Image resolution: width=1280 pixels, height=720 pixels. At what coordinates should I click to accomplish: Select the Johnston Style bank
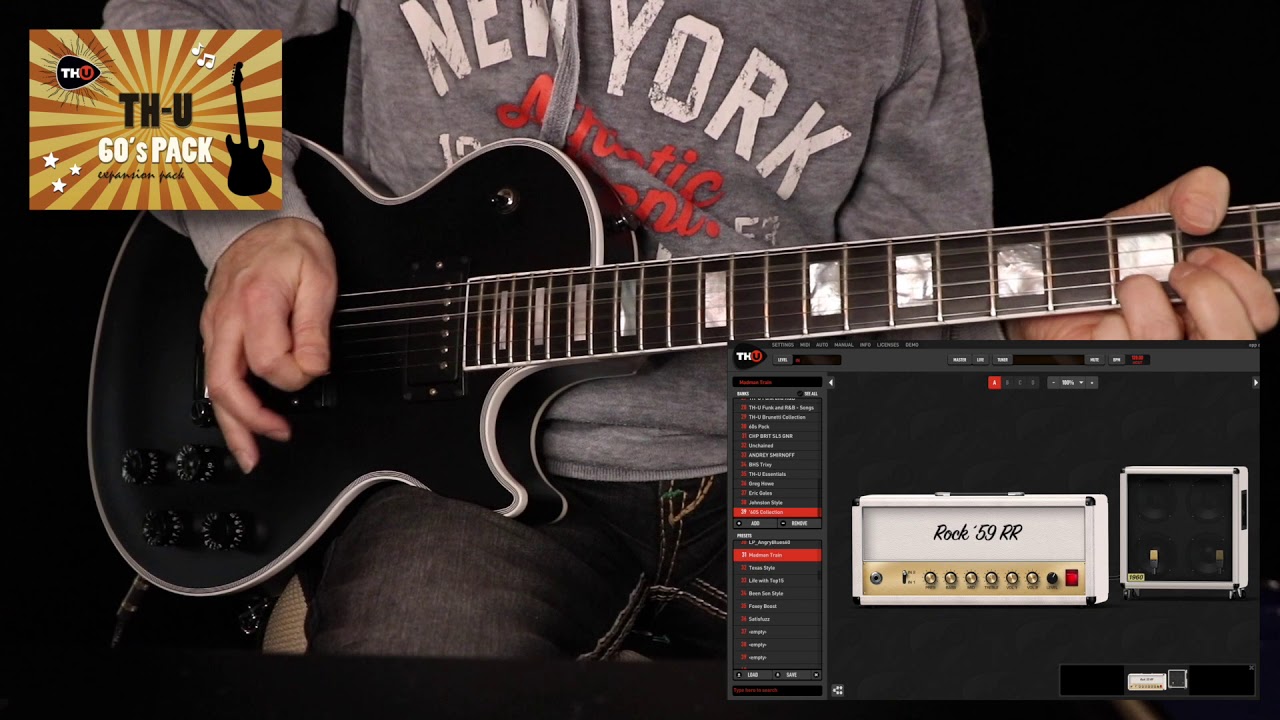click(777, 503)
